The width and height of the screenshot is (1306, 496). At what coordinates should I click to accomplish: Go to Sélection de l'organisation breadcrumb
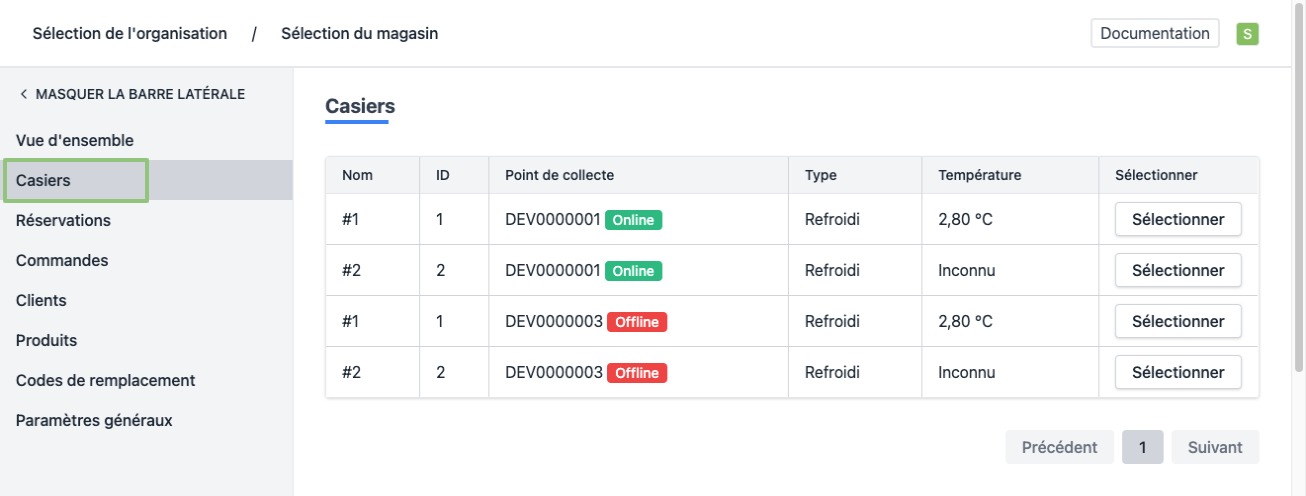(129, 33)
